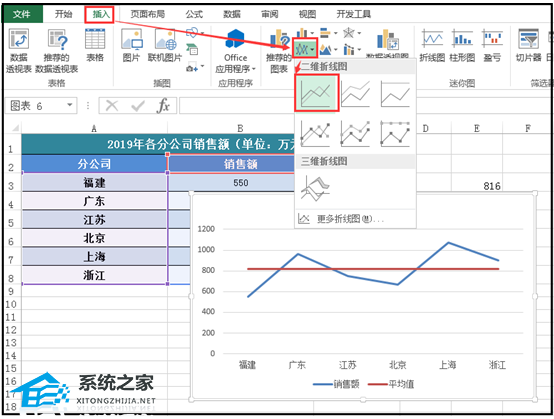Switch to the Review (审阅) tab
This screenshot has width=554, height=419.
(270, 14)
